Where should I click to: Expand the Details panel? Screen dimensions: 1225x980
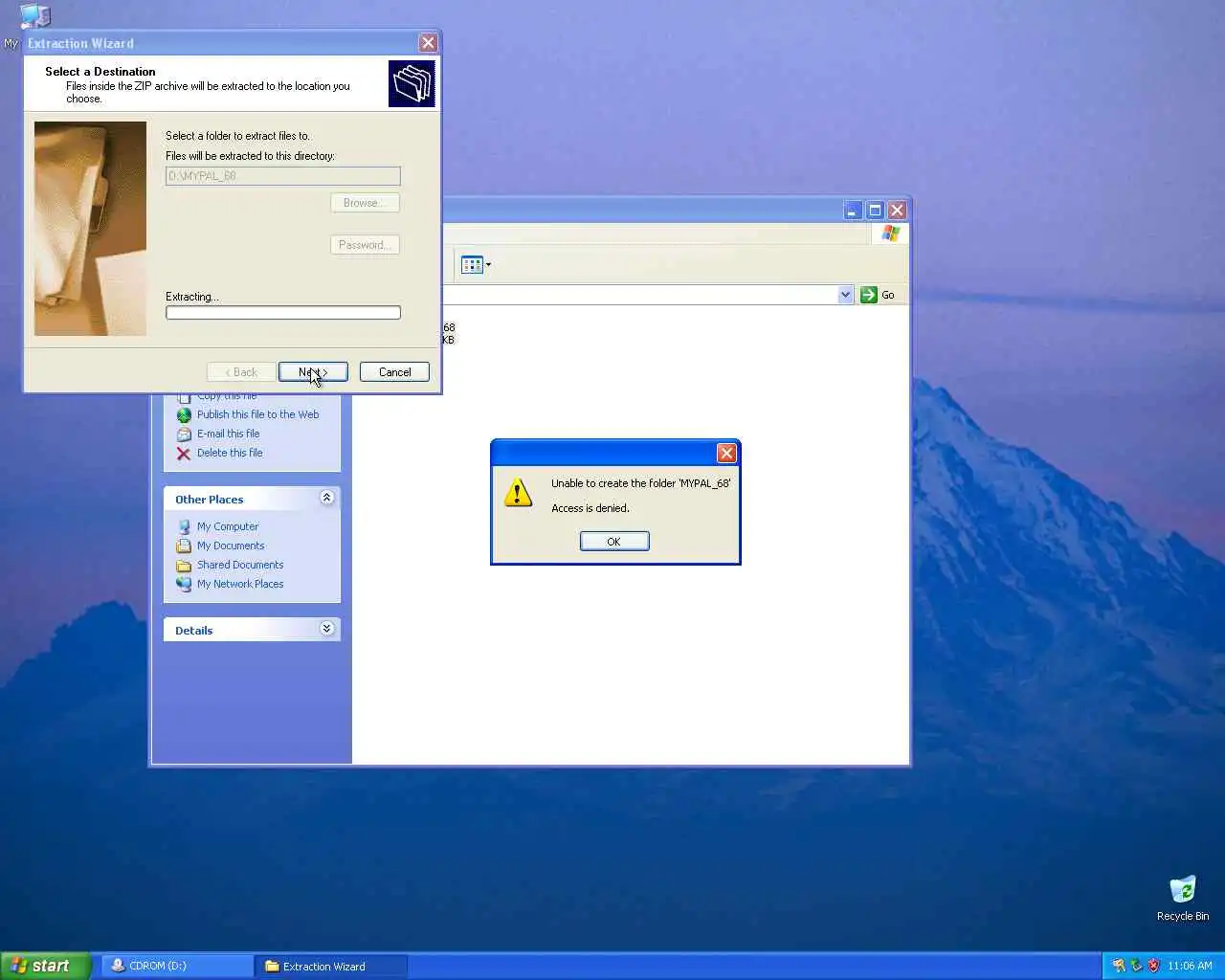click(x=326, y=629)
